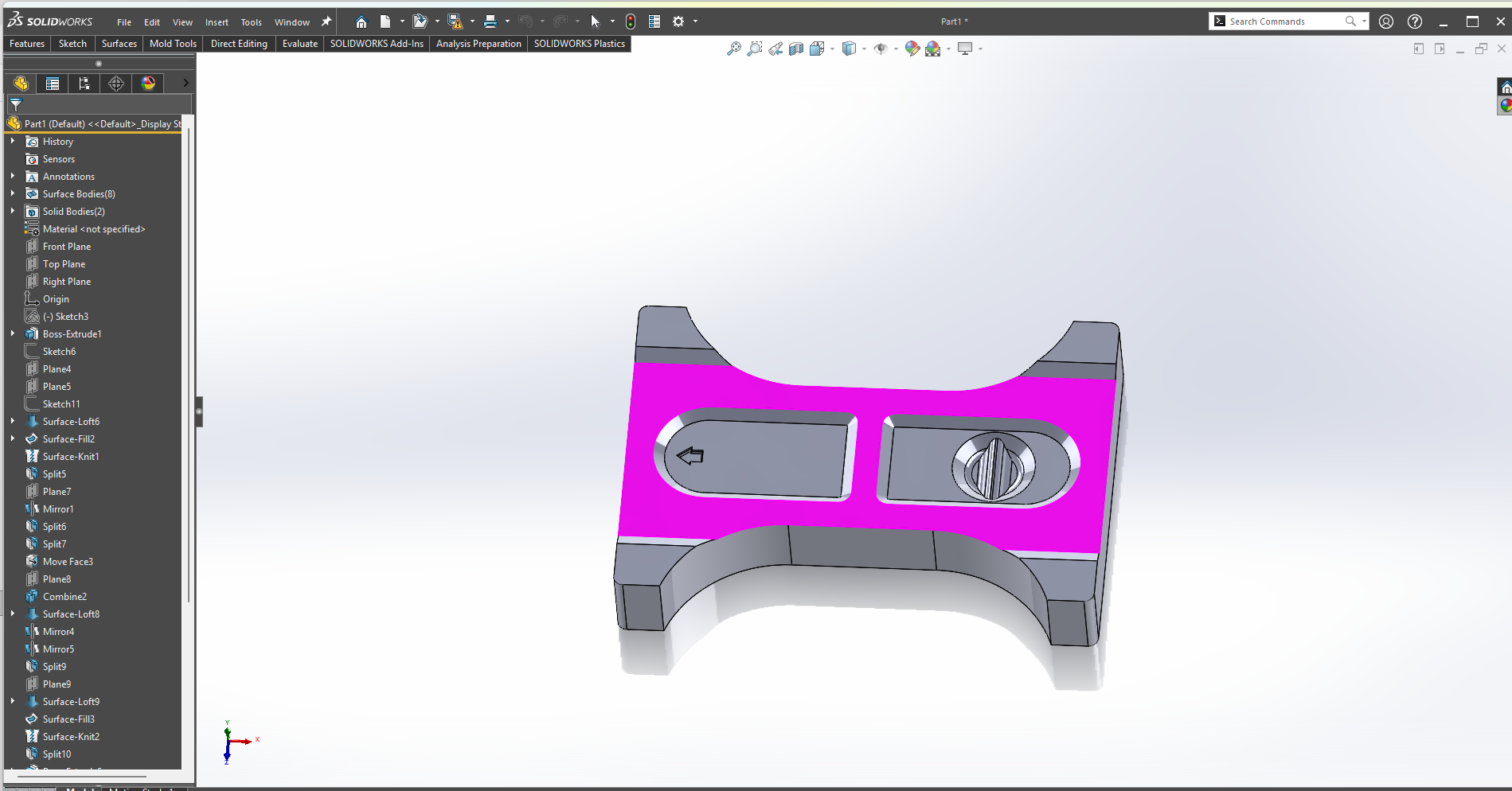
Task: Switch to the ConfigurationManager tab icon
Action: 84,84
